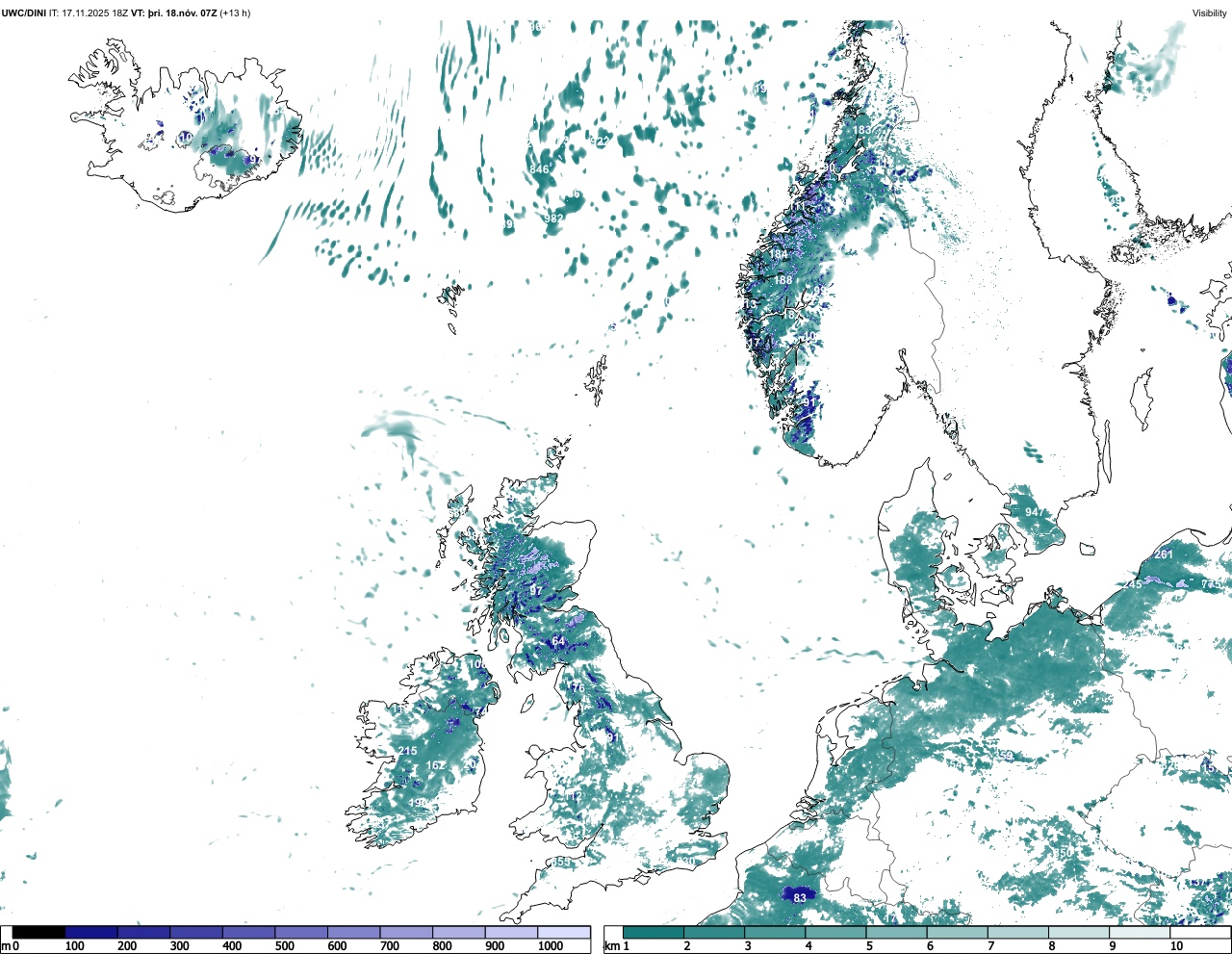Pick the 9–10 km palest legend swatch

pyautogui.click(x=1141, y=932)
